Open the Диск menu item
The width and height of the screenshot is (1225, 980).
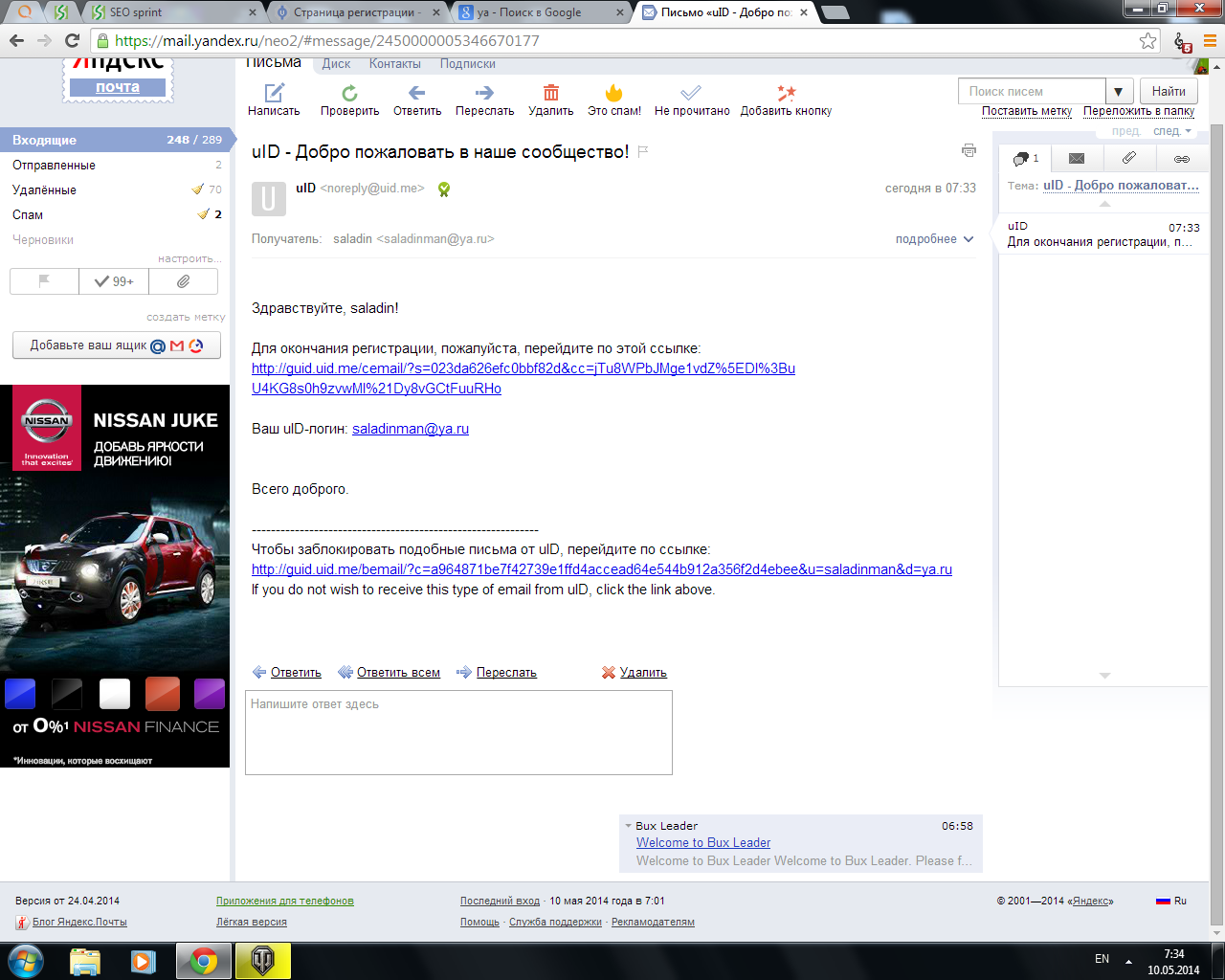pyautogui.click(x=336, y=64)
